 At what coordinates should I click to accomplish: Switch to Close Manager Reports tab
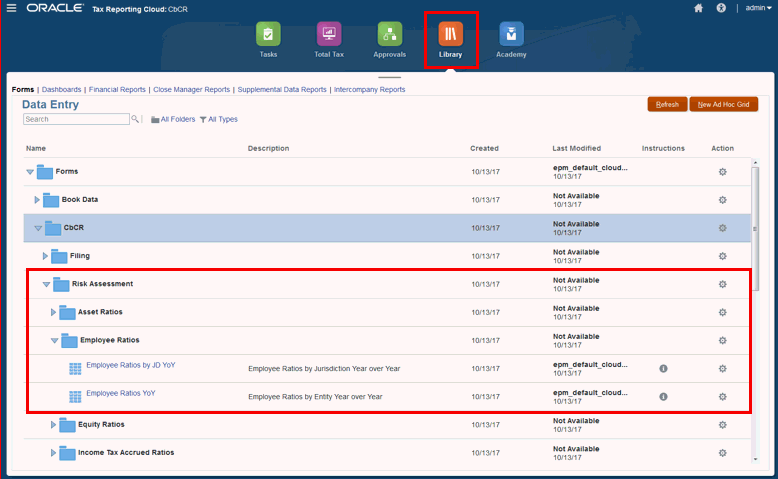tap(192, 89)
